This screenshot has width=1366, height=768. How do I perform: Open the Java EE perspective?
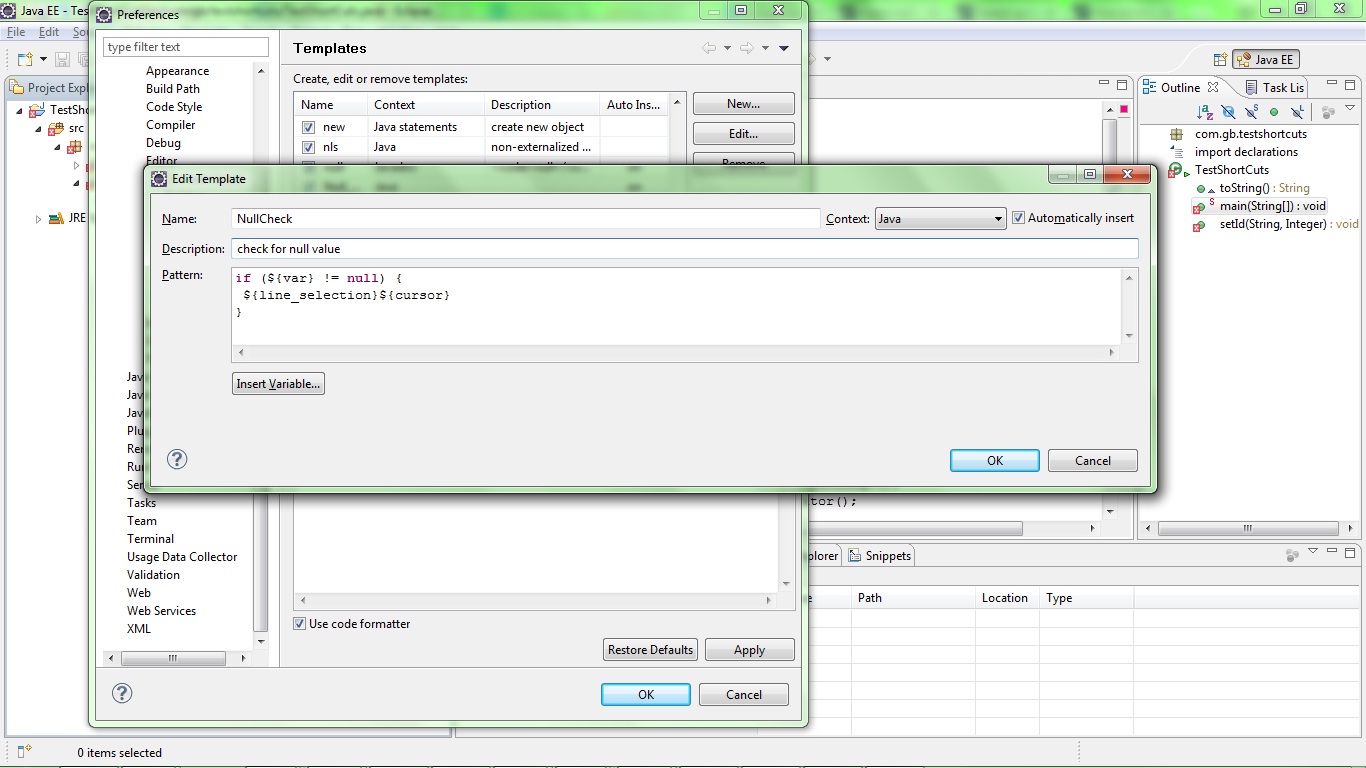point(1264,59)
